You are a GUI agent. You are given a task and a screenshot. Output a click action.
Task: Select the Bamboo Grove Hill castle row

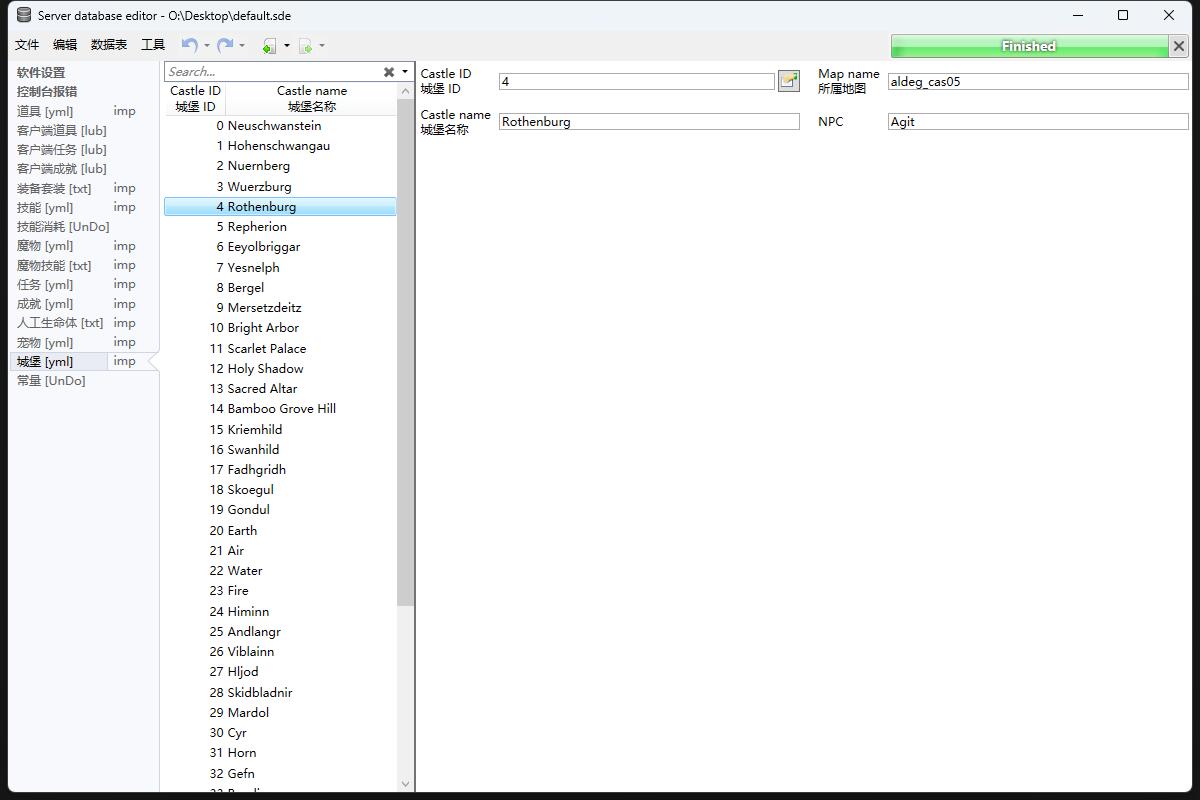(281, 408)
